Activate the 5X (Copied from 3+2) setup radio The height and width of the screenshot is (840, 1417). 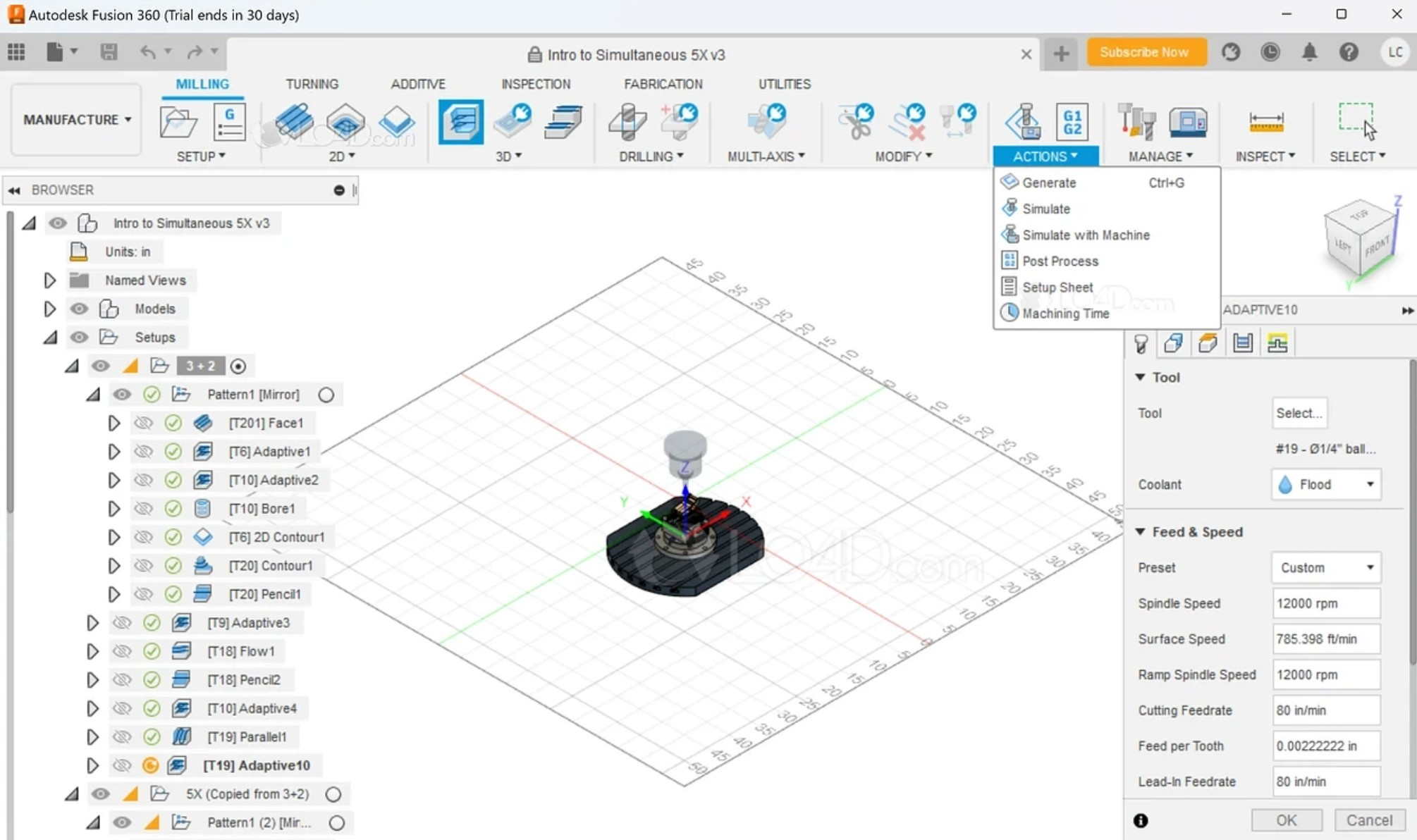pyautogui.click(x=333, y=794)
